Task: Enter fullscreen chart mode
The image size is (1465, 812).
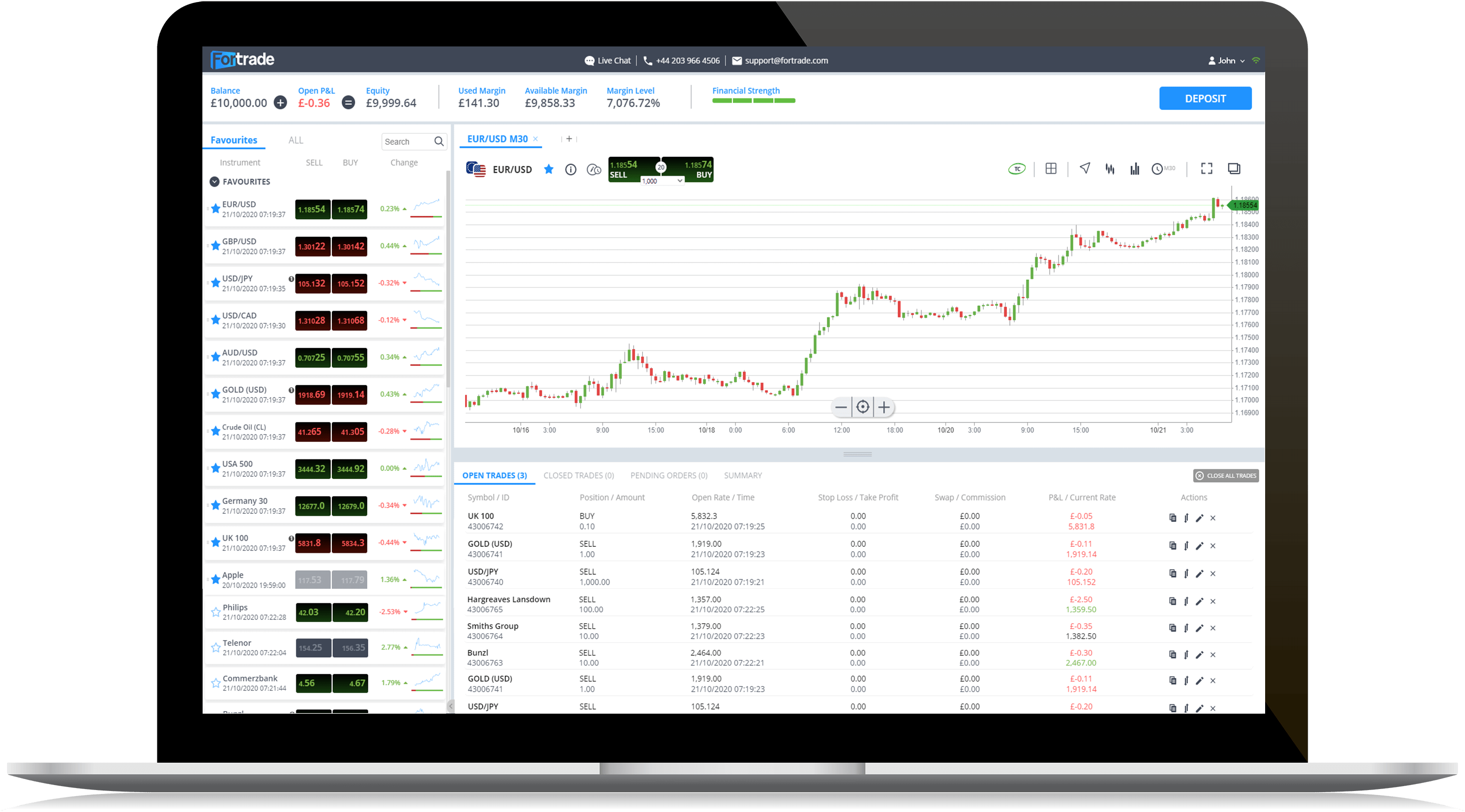Action: (1206, 169)
